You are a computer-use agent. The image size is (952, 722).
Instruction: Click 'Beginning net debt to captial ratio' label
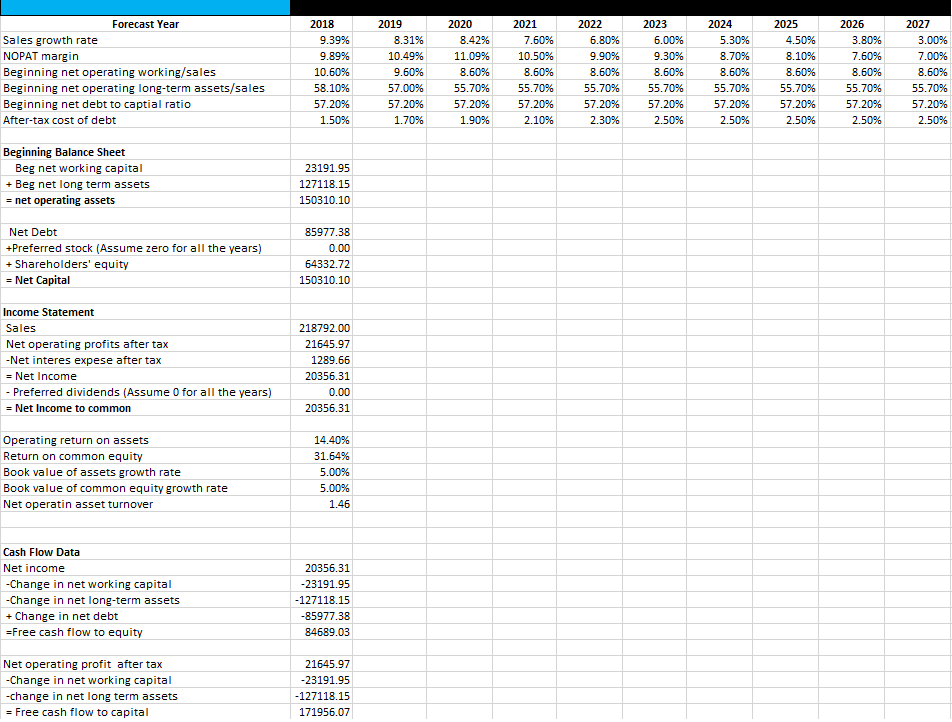tap(97, 104)
